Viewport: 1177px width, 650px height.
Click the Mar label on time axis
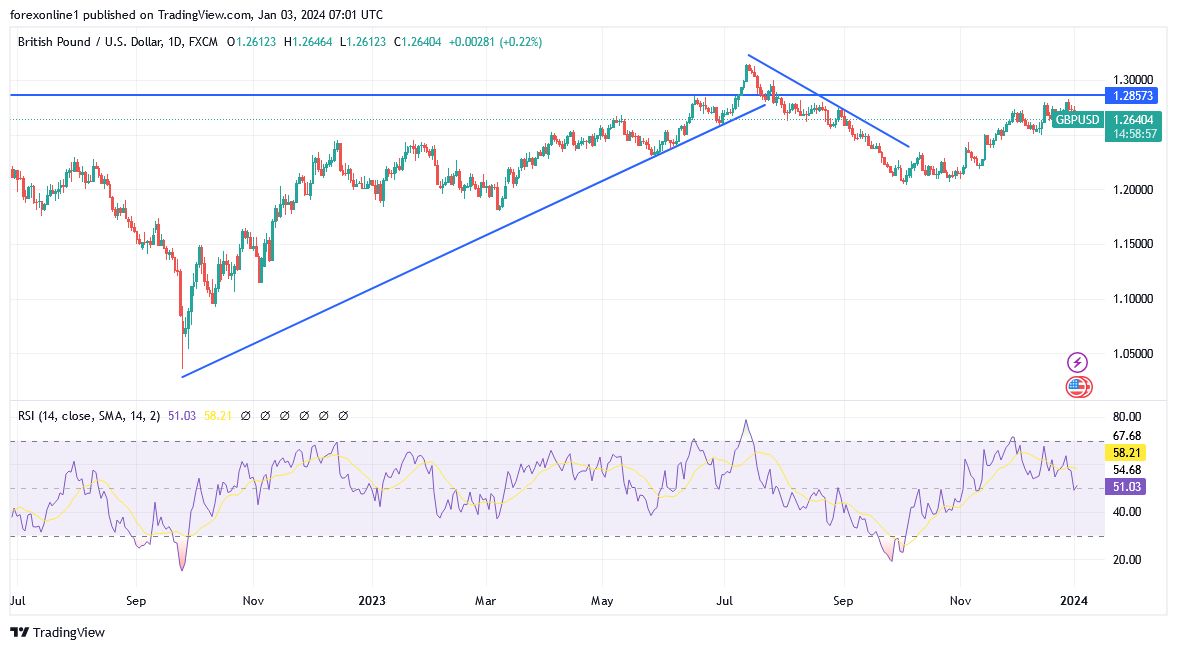(486, 600)
